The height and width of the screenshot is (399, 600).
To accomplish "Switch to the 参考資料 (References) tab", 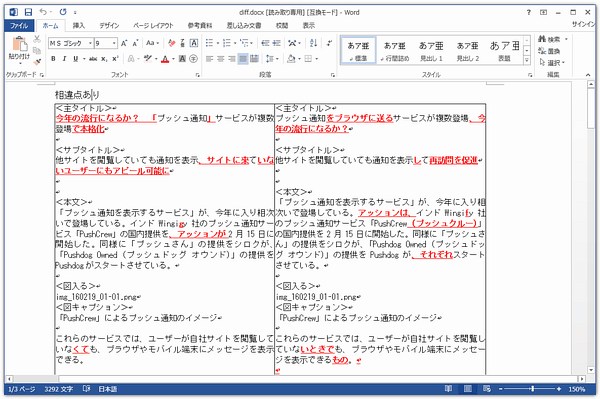I will 200,26.
